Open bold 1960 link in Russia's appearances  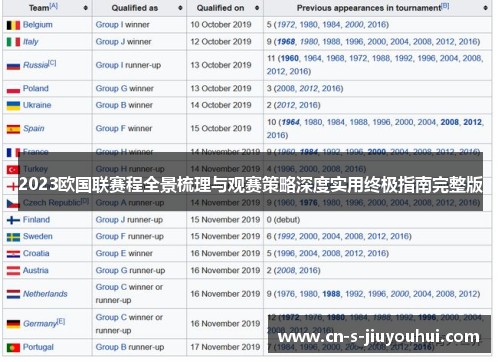pyautogui.click(x=290, y=58)
